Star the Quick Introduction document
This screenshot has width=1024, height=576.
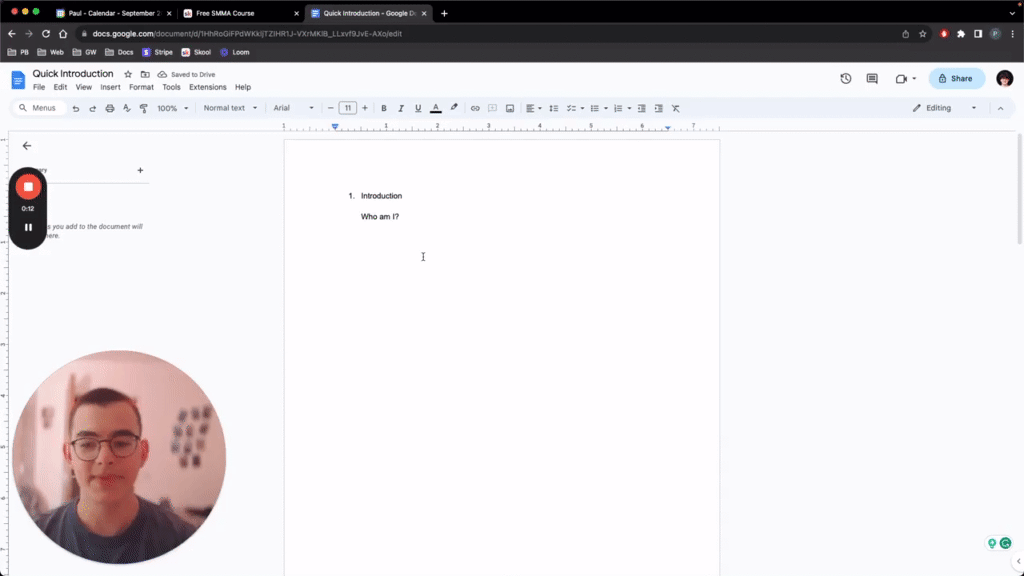point(126,73)
